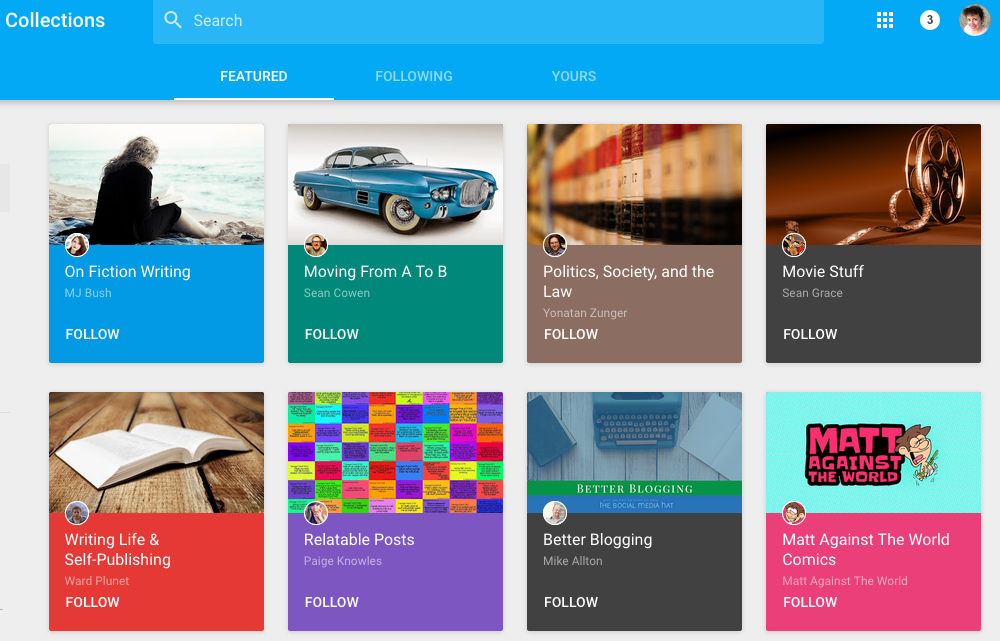Follow the On Fiction Writing collection
The width and height of the screenshot is (1000, 641).
click(x=92, y=334)
